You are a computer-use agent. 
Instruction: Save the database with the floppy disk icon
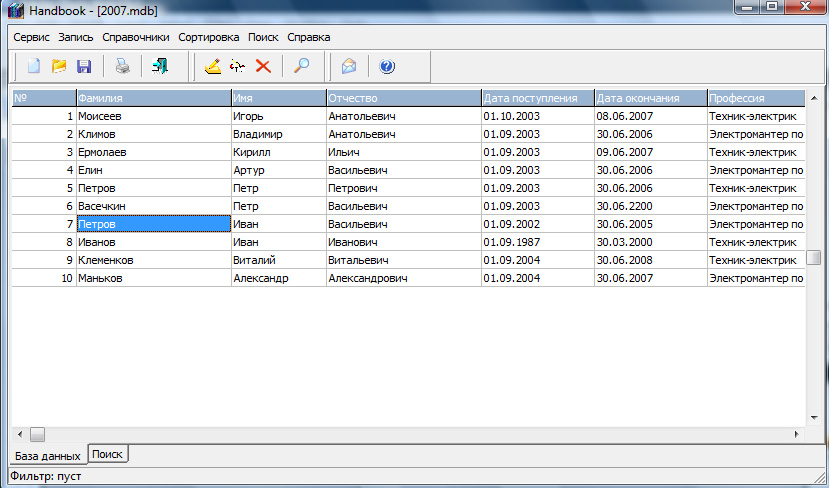coord(84,67)
